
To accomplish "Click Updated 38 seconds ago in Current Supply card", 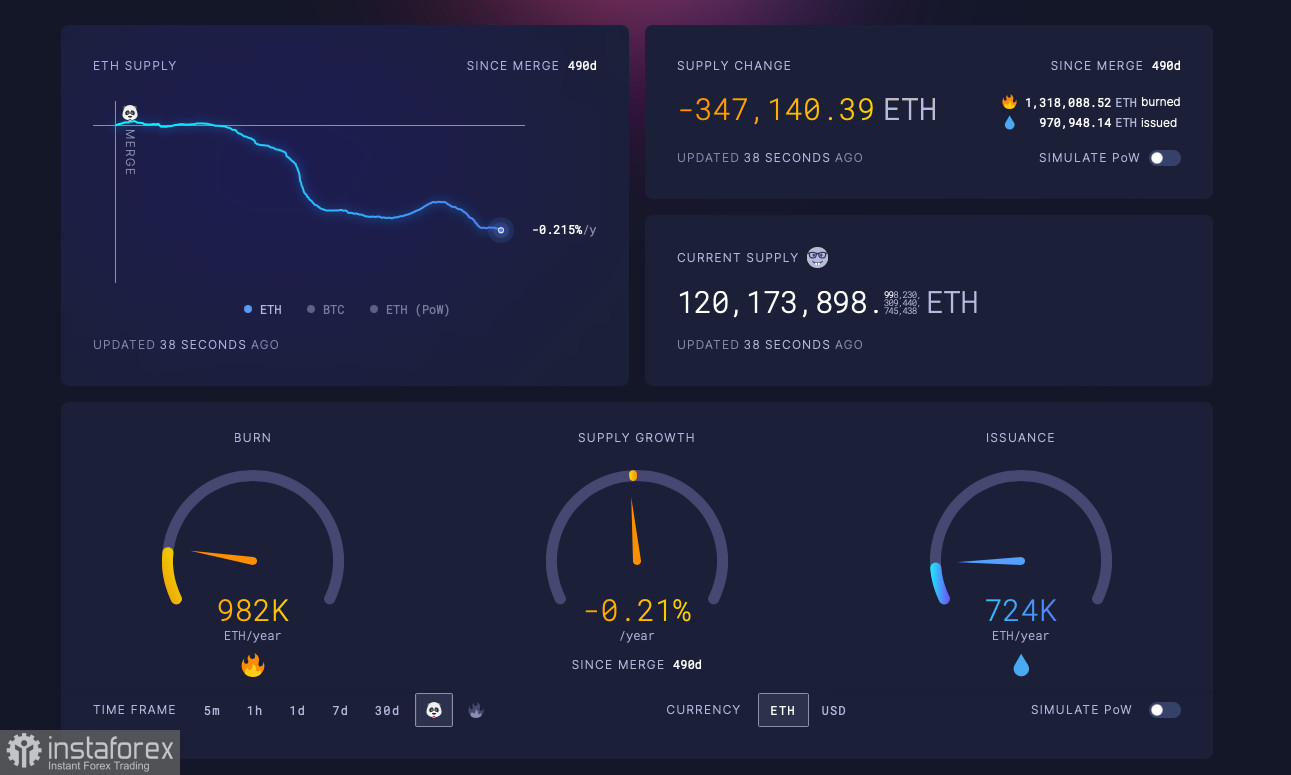I will (770, 345).
